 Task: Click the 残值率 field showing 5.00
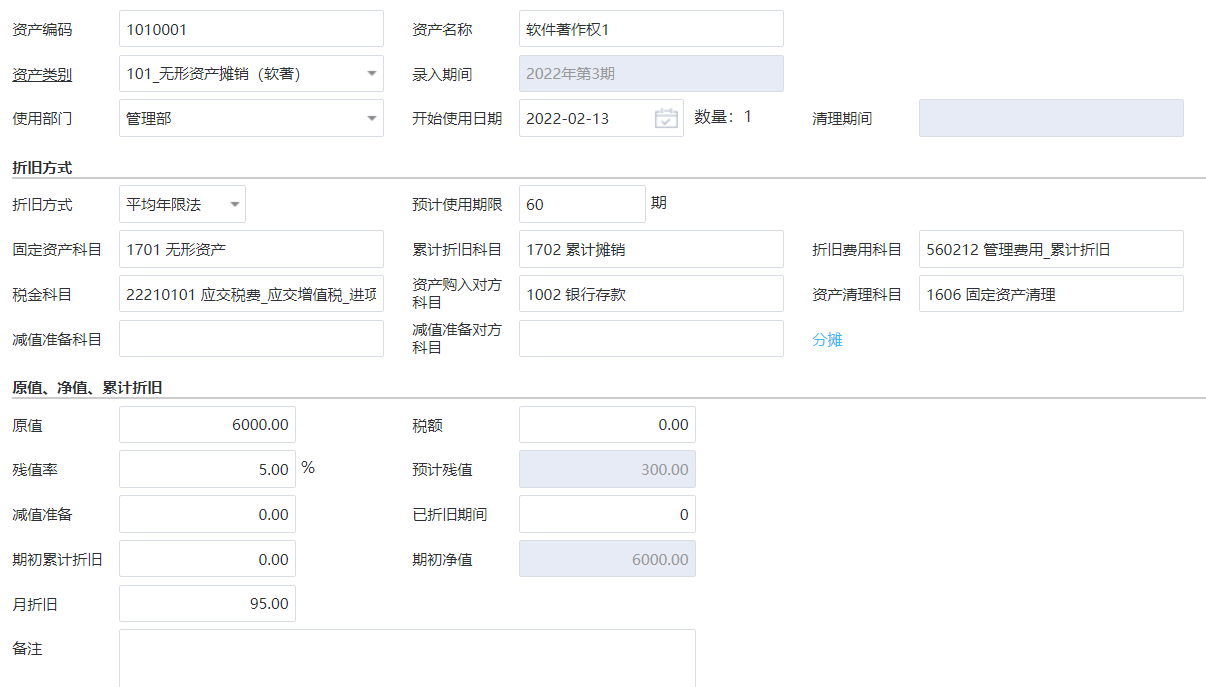tap(207, 469)
